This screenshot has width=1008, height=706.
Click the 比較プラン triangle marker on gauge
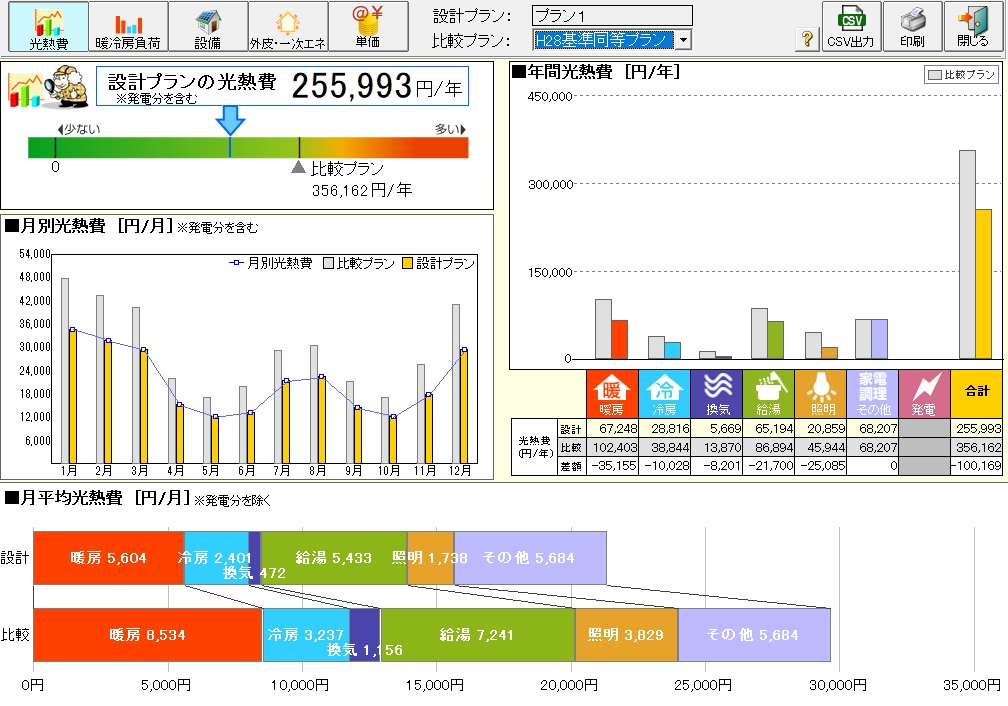298,167
